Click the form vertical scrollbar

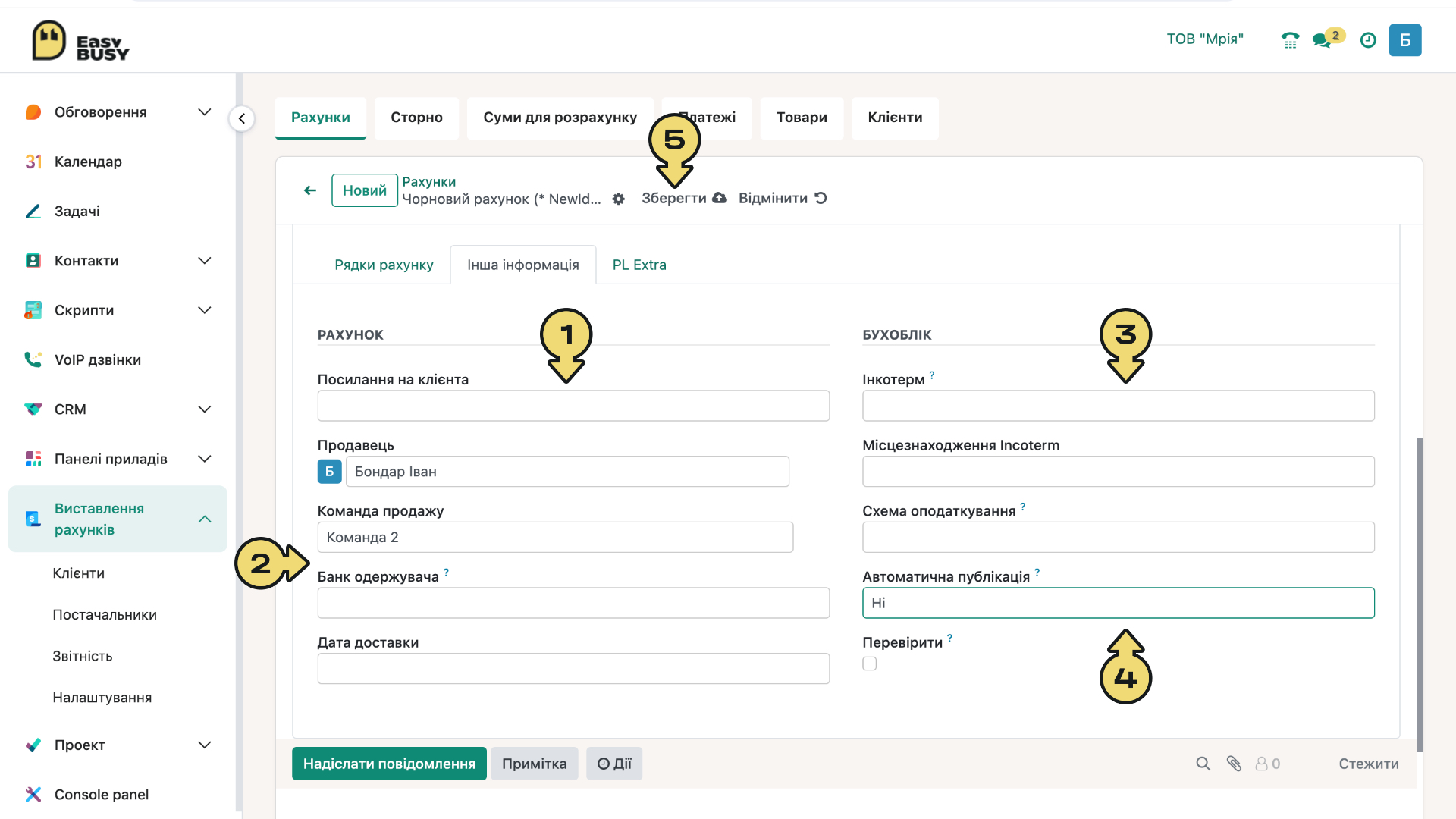pos(1419,594)
